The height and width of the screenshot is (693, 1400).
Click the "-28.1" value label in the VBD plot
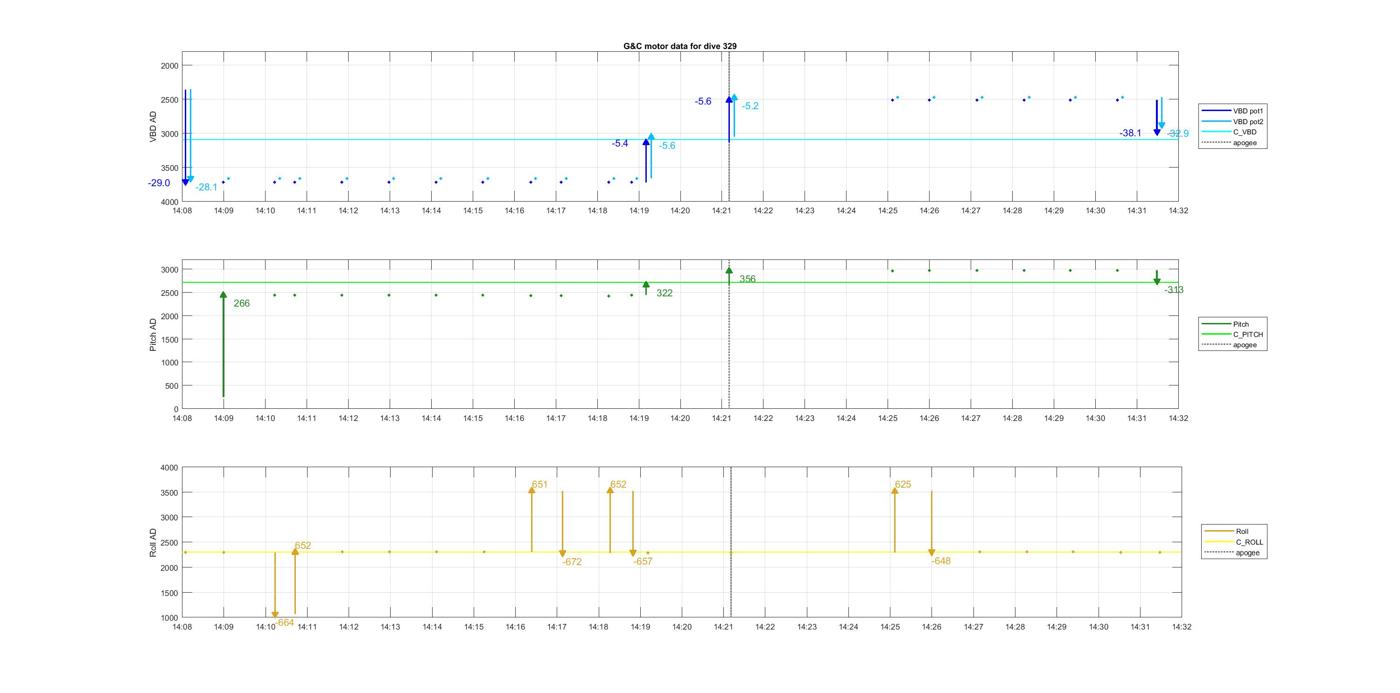point(206,187)
